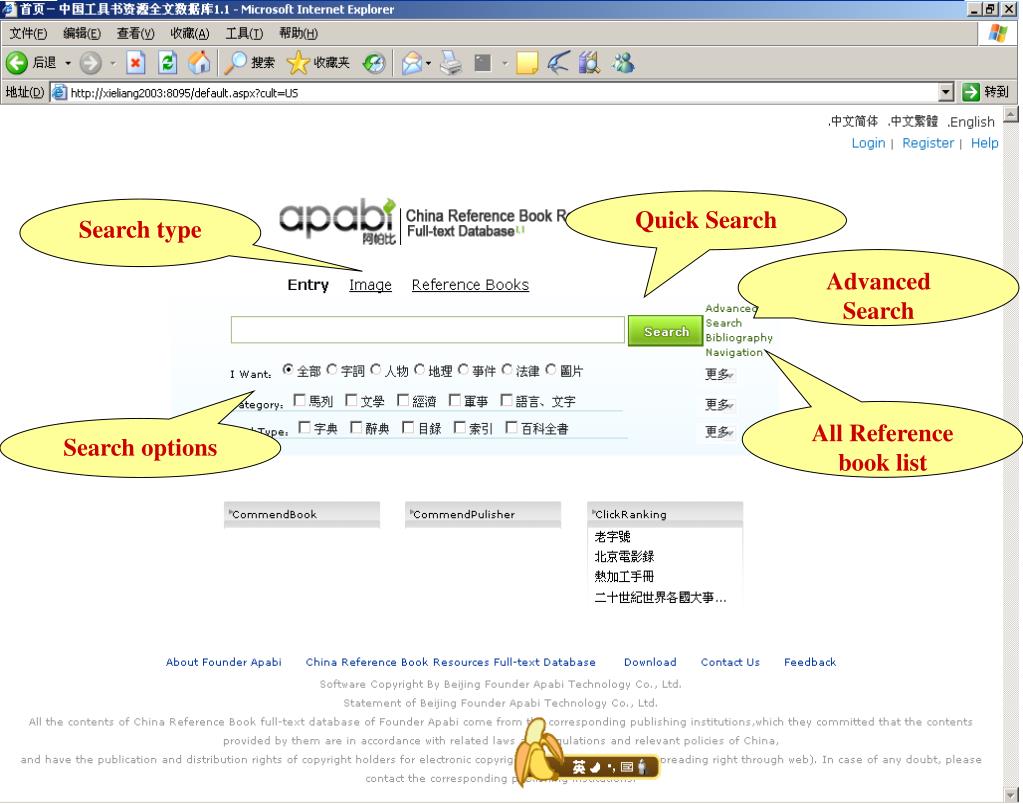Click the scroll down arrow of page scrollbar
The image size is (1023, 804).
click(1011, 796)
